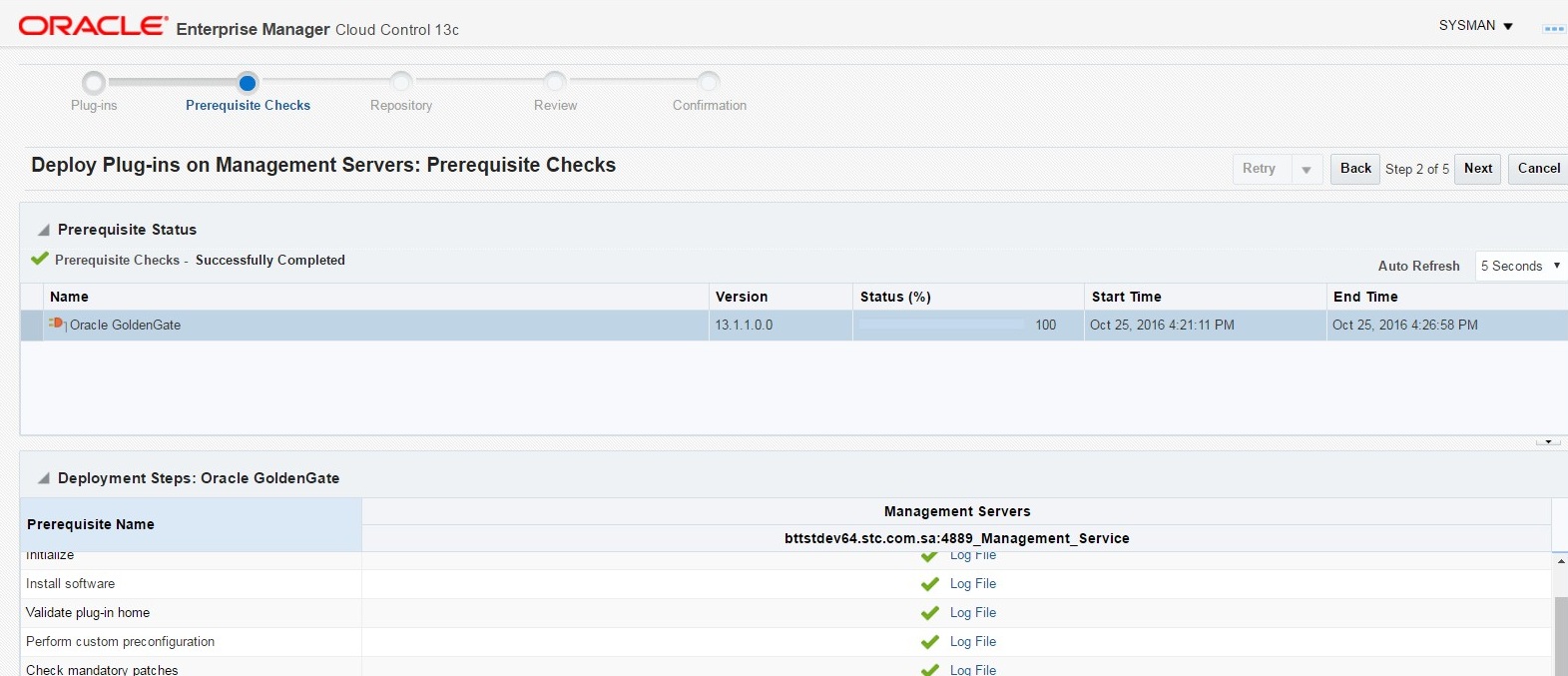
Task: Click the green checkmark for Validate plug-in home
Action: [930, 613]
